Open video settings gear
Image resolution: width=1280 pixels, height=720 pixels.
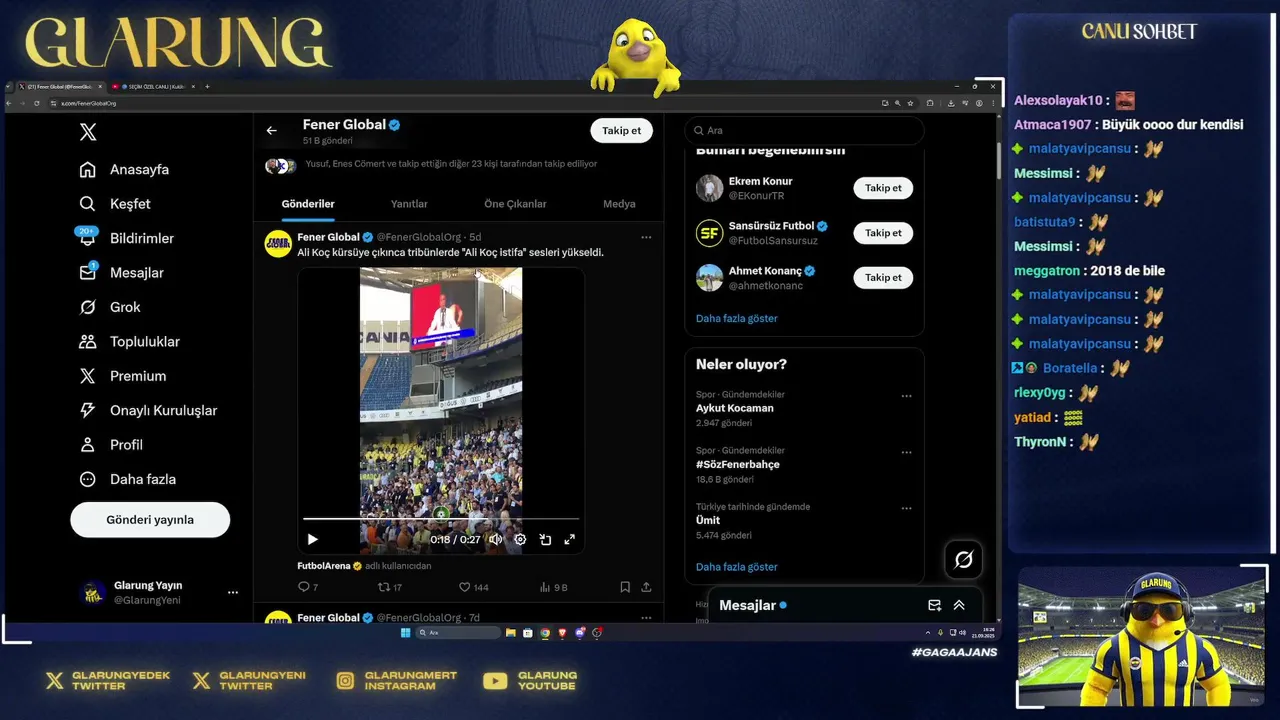click(x=520, y=539)
